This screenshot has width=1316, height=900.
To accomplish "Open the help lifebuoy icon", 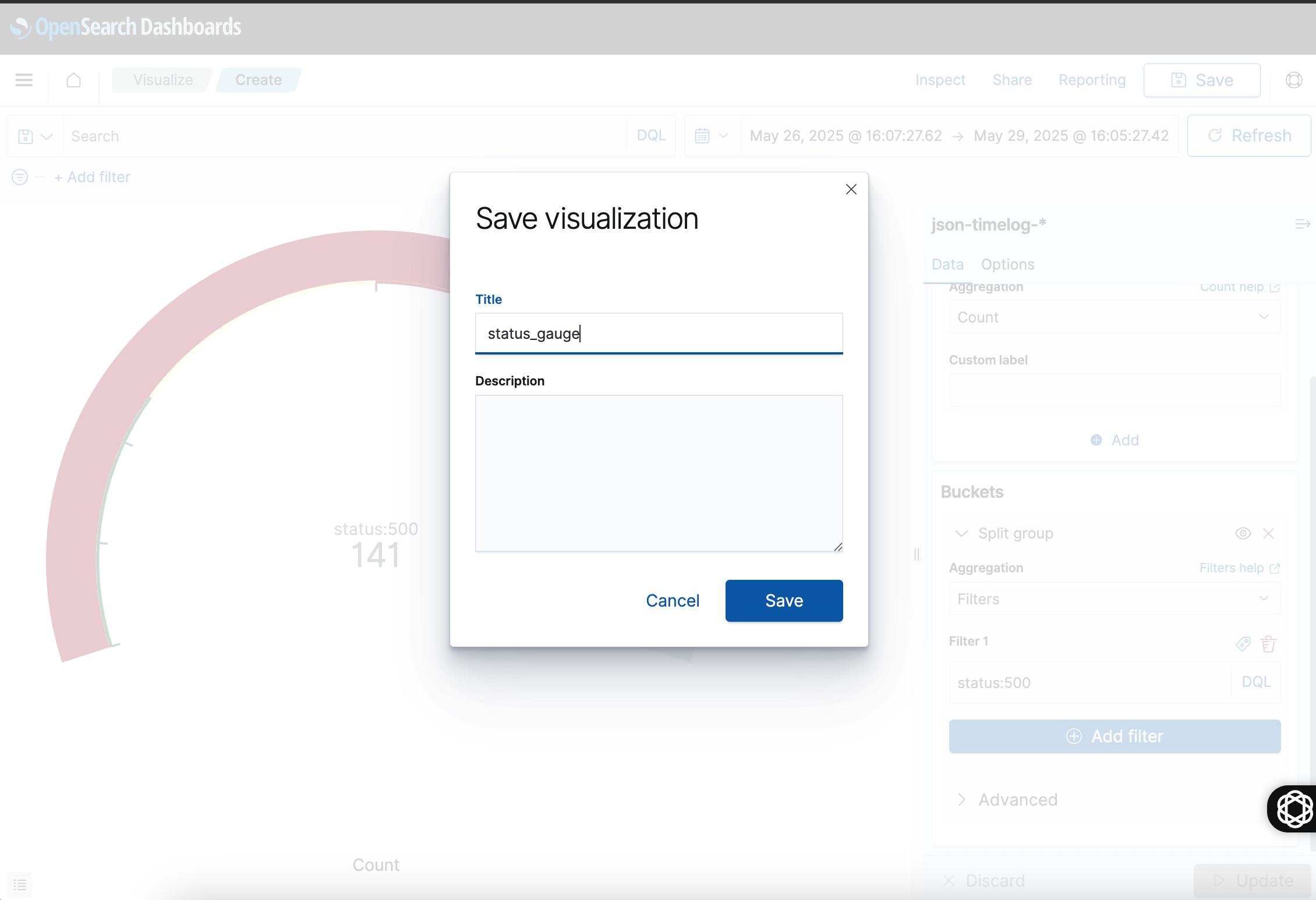I will point(1294,80).
